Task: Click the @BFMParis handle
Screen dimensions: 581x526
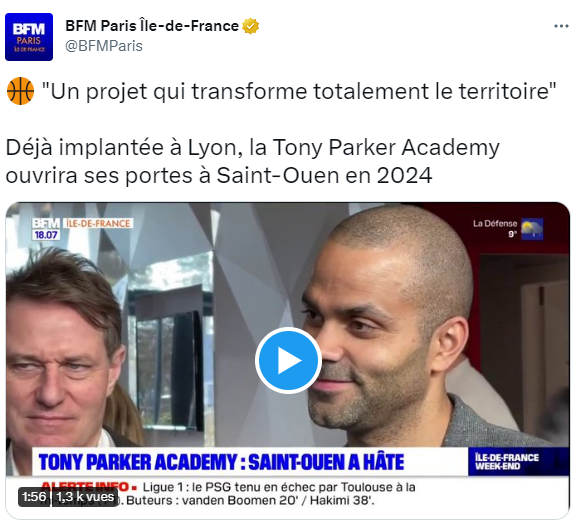Action: pyautogui.click(x=104, y=46)
